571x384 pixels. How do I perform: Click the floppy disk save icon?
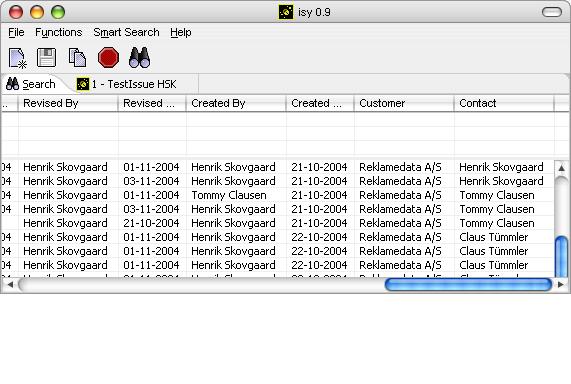click(47, 58)
